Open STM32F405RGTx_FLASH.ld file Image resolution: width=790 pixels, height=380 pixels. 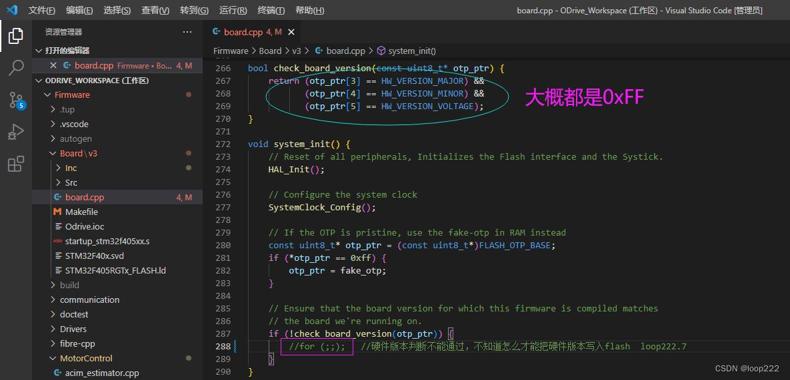(x=117, y=270)
